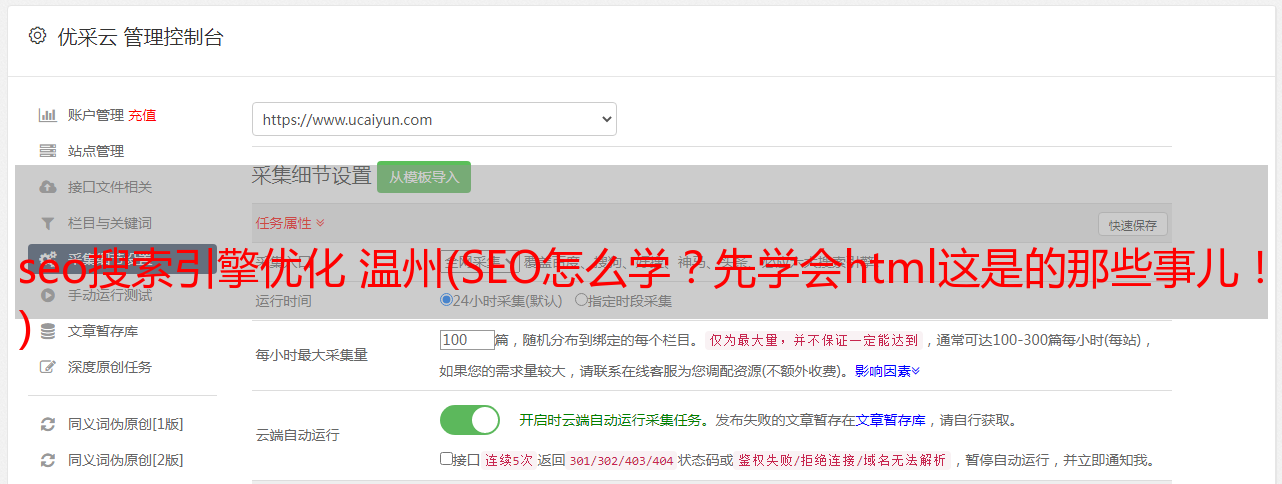Screen dimensions: 1282x484
Task: Open 栏目与关键词 menu item
Action: 110,223
